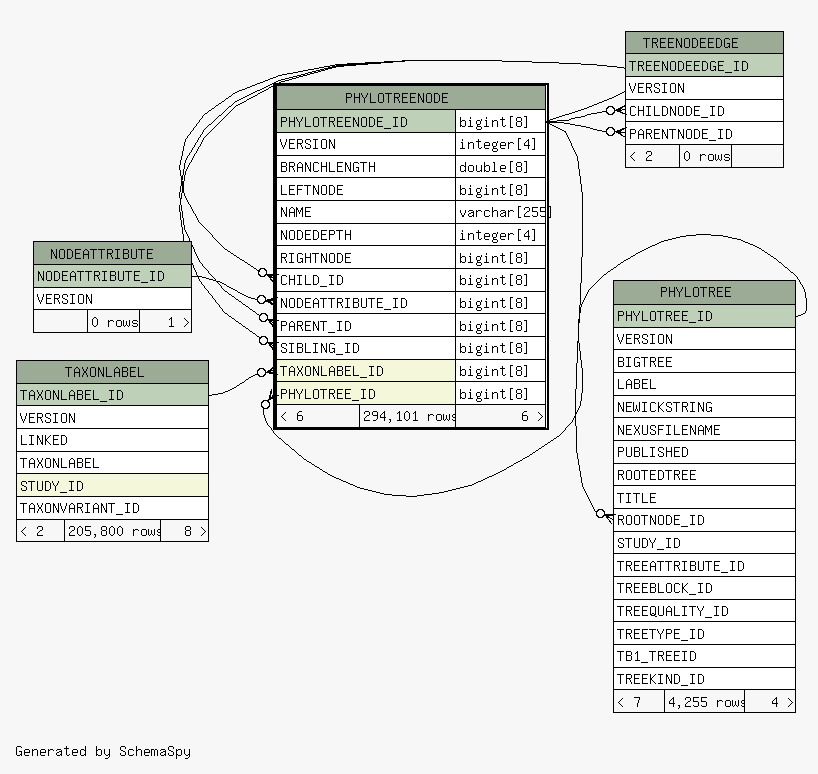This screenshot has height=774, width=818.
Task: Click STUDY_ID column in TAXONLABEL
Action: [112, 486]
